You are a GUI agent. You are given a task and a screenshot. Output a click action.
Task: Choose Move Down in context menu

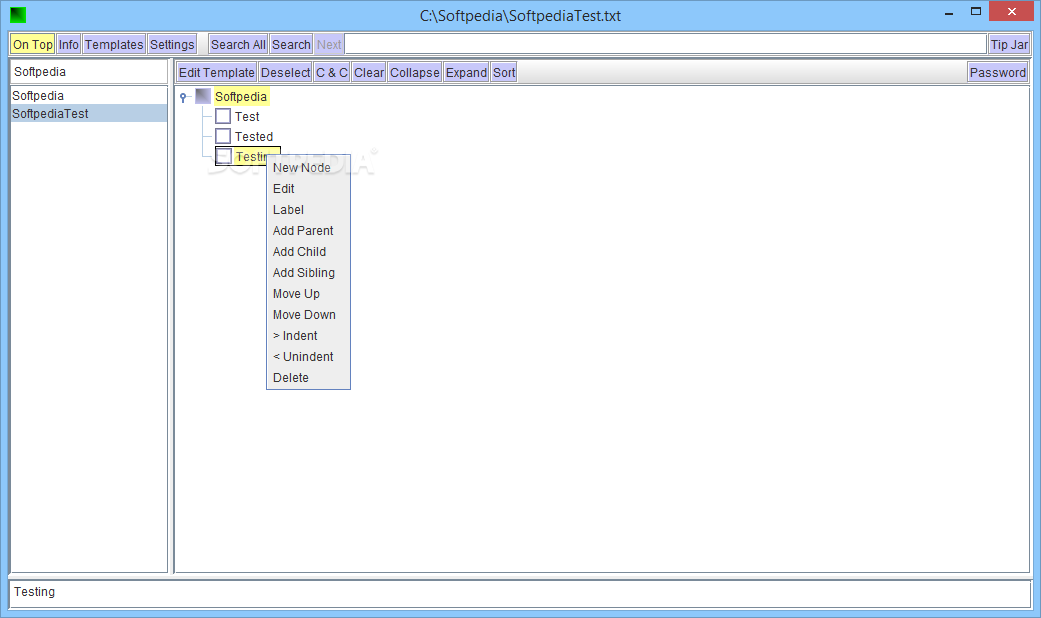(x=308, y=315)
